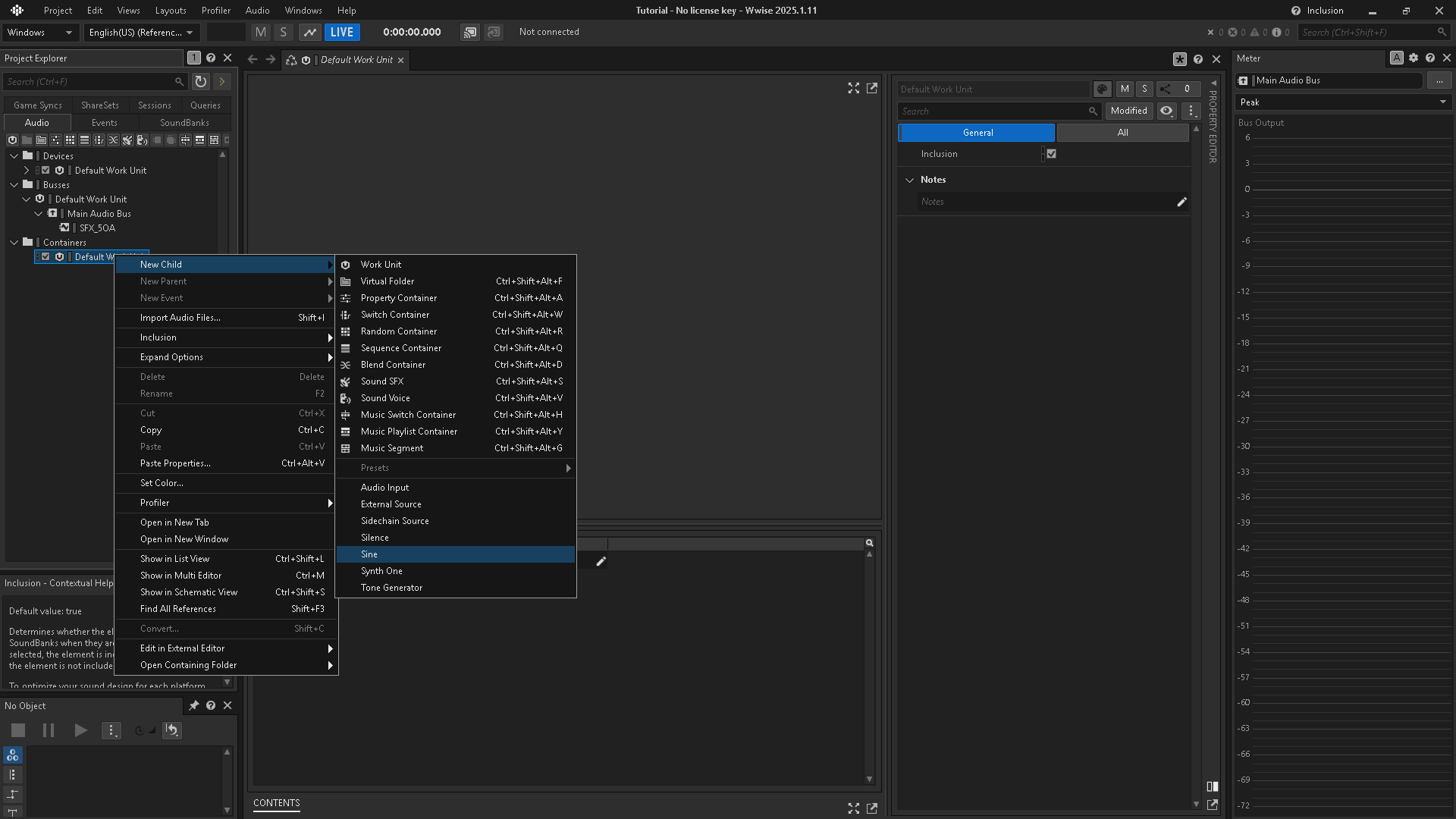The height and width of the screenshot is (819, 1456).
Task: Click the Work Unit icon in submenu
Action: point(346,265)
